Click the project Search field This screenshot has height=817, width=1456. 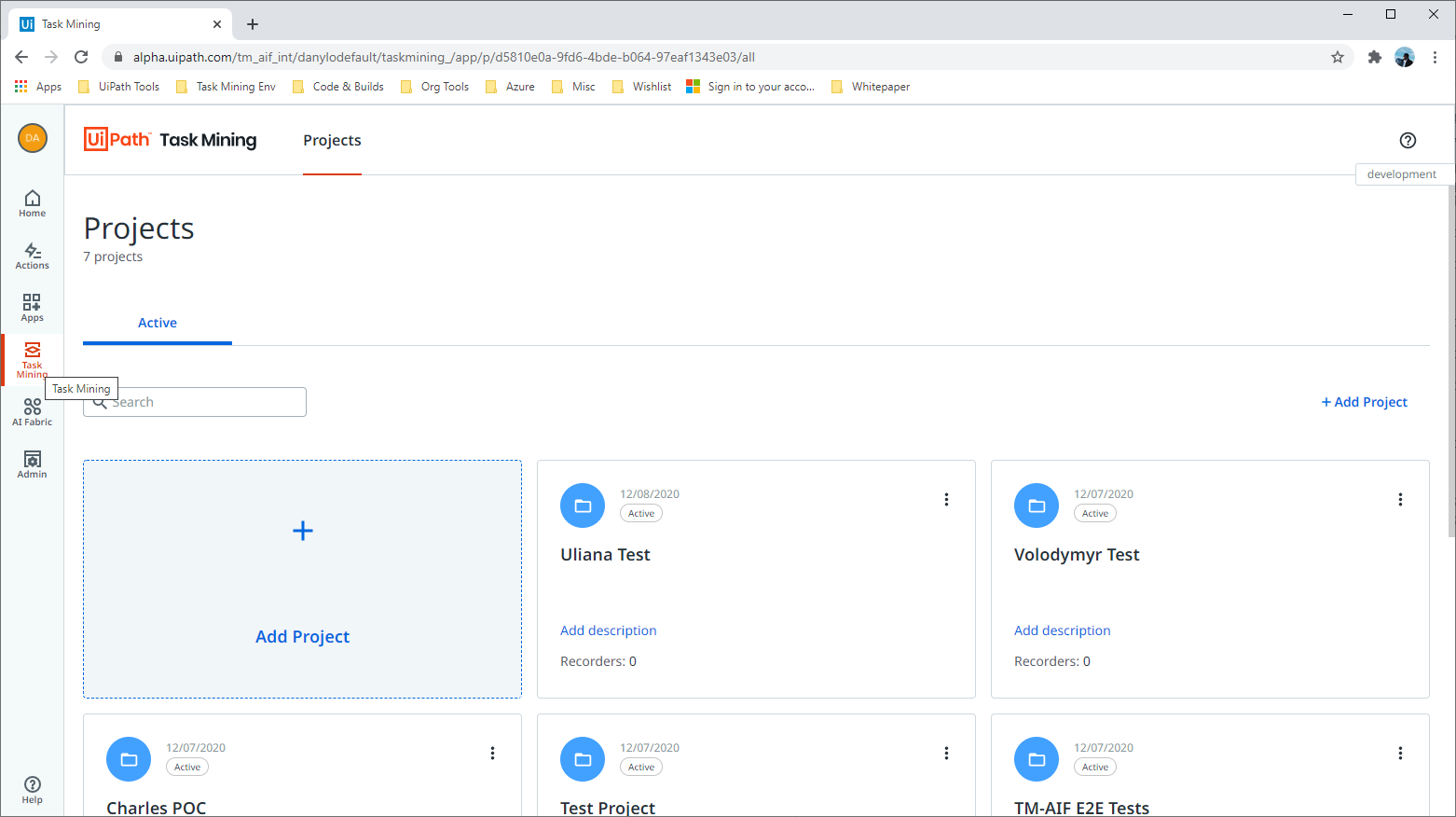(x=195, y=402)
